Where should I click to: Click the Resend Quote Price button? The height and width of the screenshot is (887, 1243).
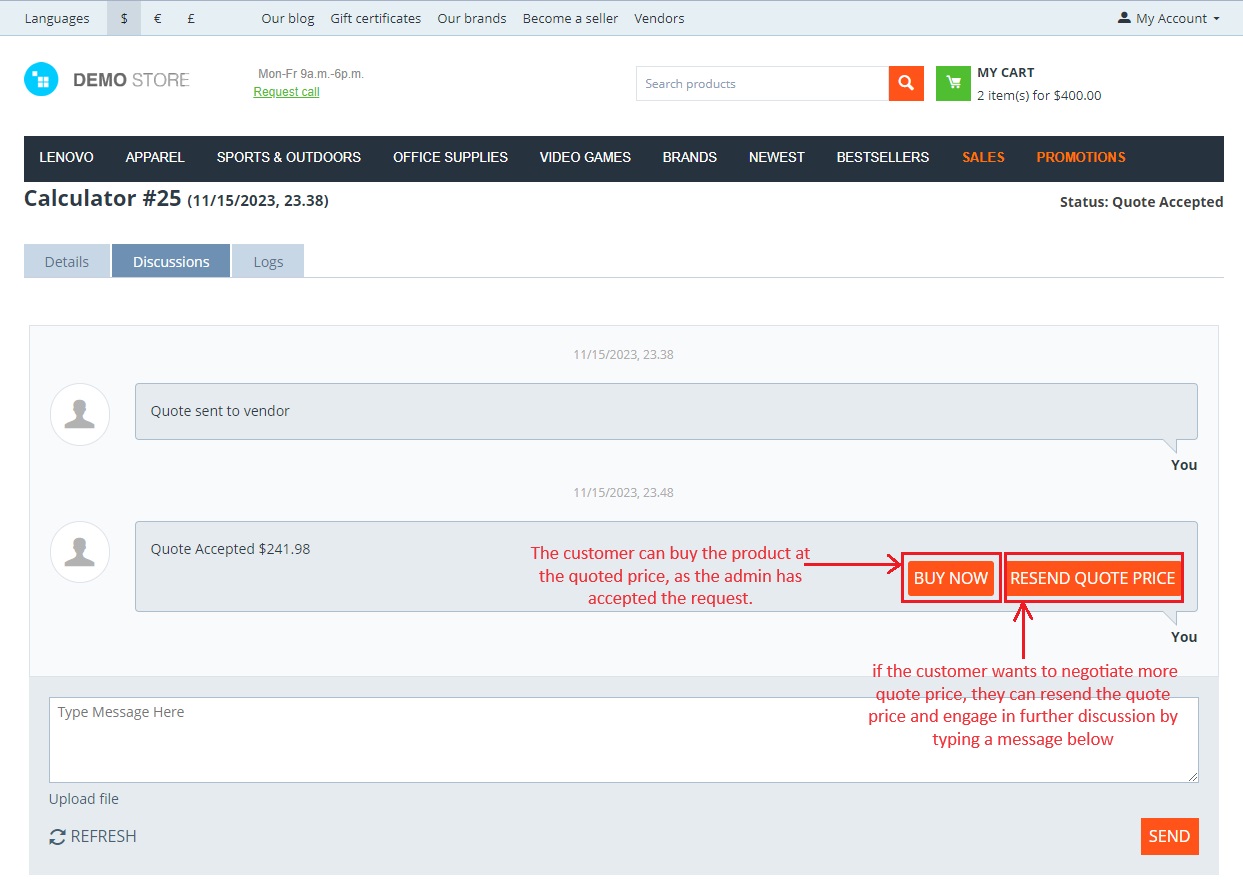point(1093,578)
